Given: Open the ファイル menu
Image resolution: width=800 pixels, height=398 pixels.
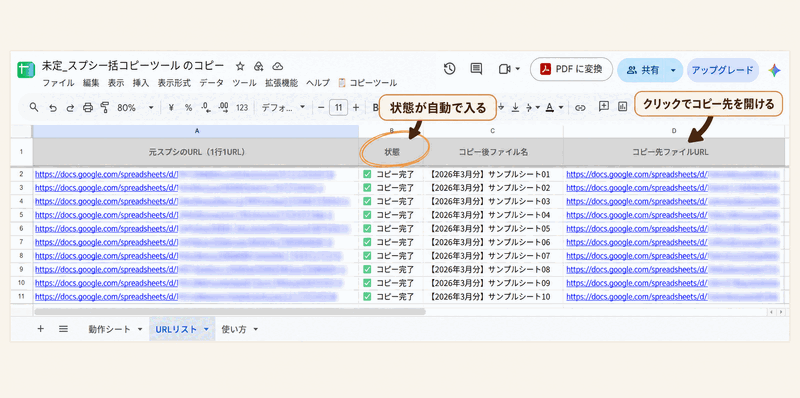Looking at the screenshot, I should tap(58, 83).
